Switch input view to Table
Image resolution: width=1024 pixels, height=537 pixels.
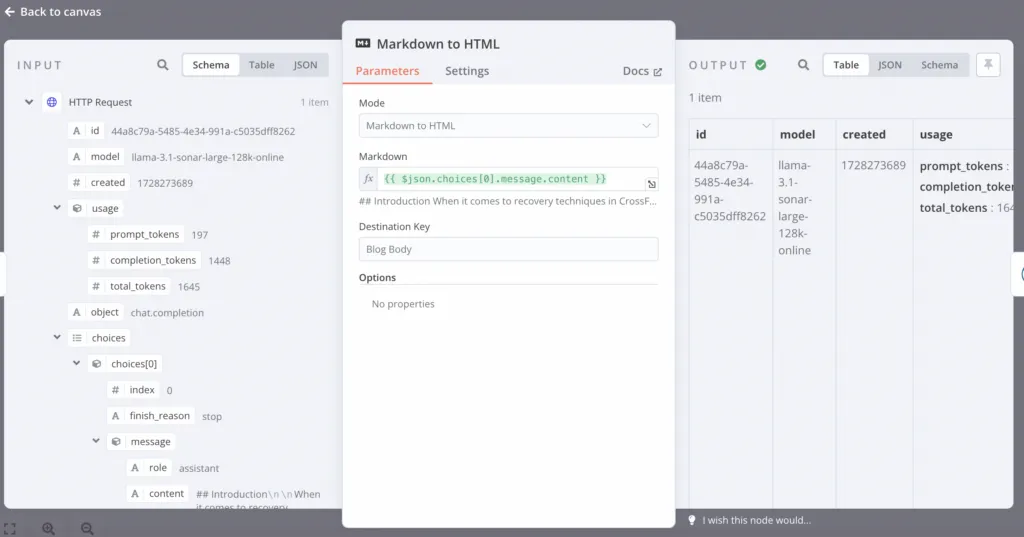(262, 65)
